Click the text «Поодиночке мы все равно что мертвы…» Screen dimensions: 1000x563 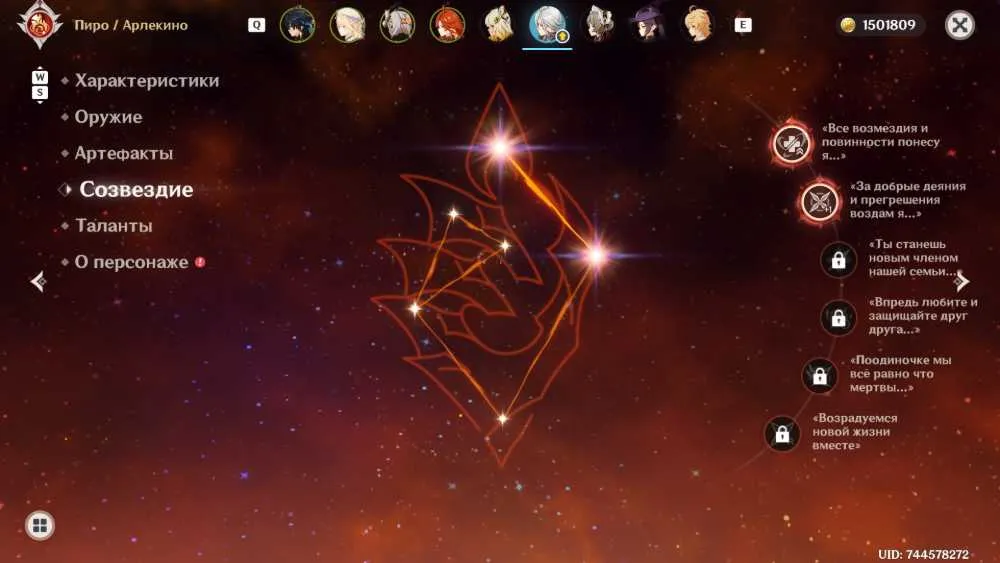(x=900, y=374)
